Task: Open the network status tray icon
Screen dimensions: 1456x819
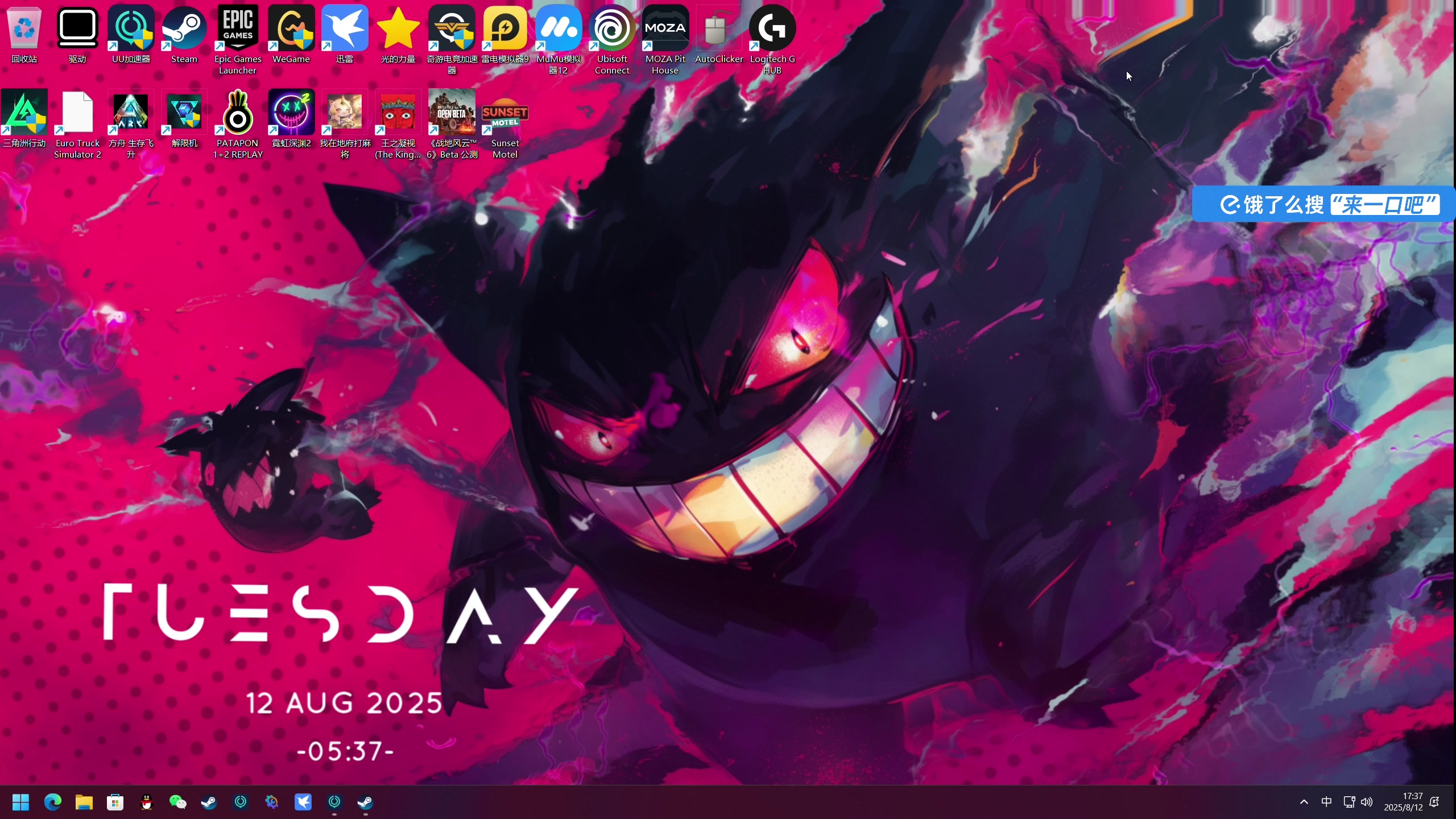Action: pyautogui.click(x=1349, y=802)
